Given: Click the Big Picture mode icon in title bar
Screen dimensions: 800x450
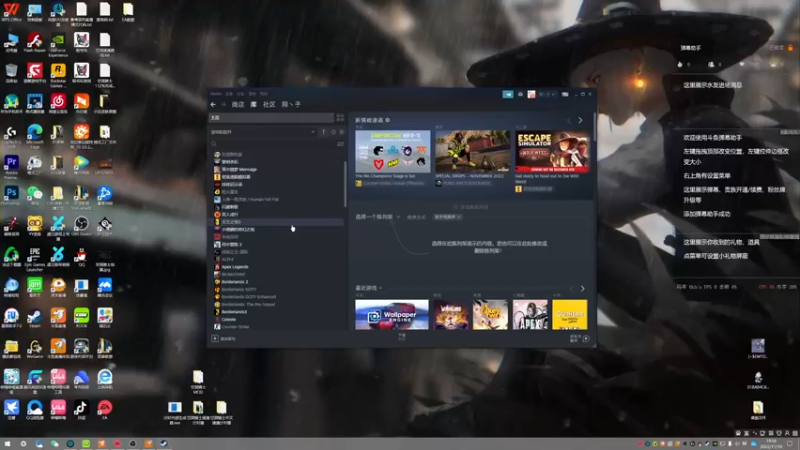Looking at the screenshot, I should pyautogui.click(x=565, y=94).
